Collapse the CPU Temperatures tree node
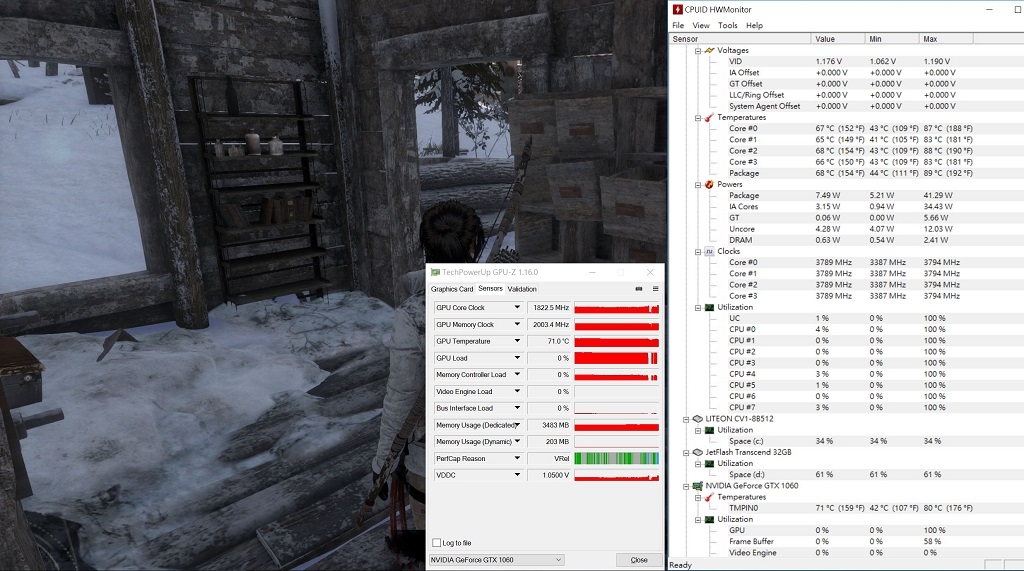1024x571 pixels. pyautogui.click(x=697, y=118)
